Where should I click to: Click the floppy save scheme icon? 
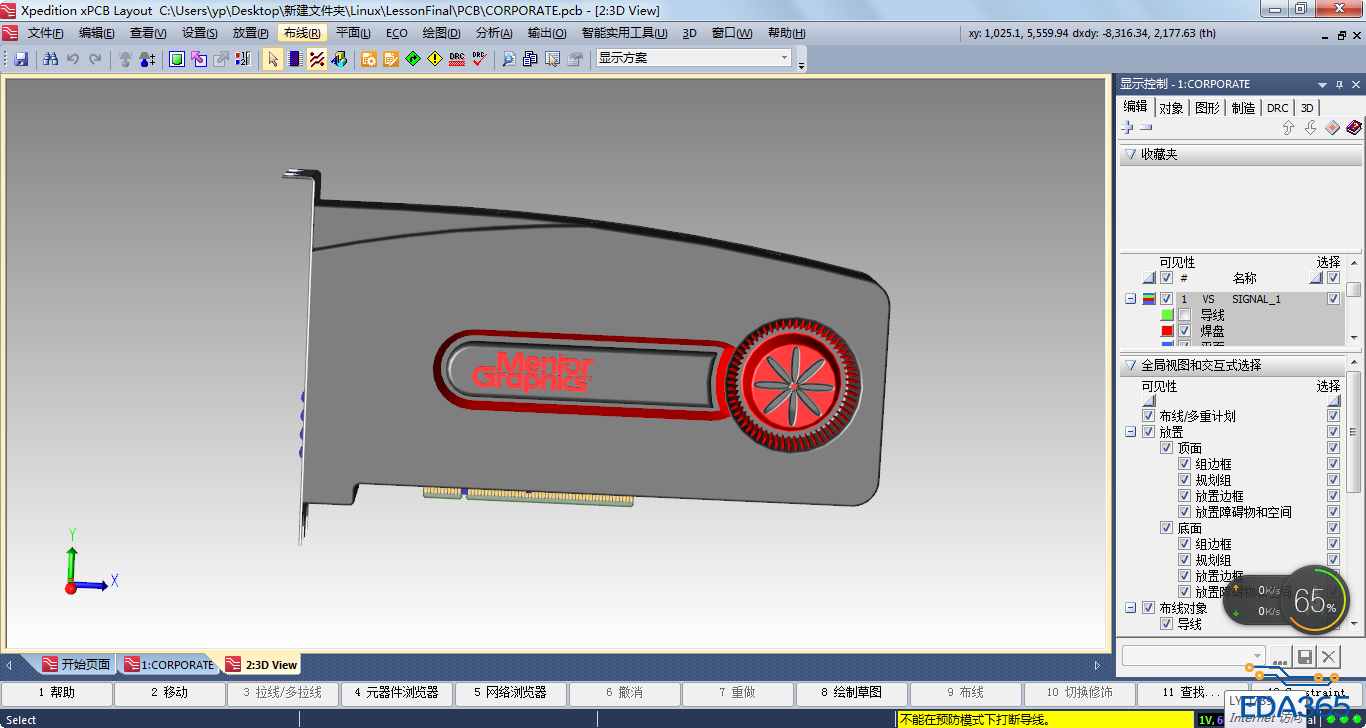coord(1304,656)
